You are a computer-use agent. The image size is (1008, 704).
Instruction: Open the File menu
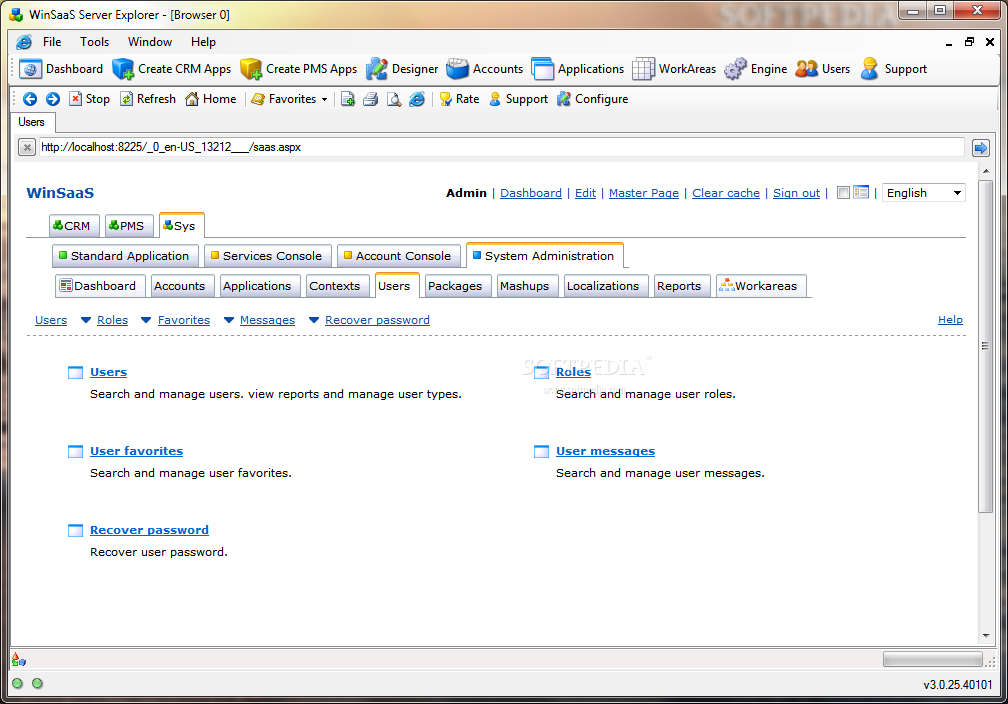[x=52, y=42]
